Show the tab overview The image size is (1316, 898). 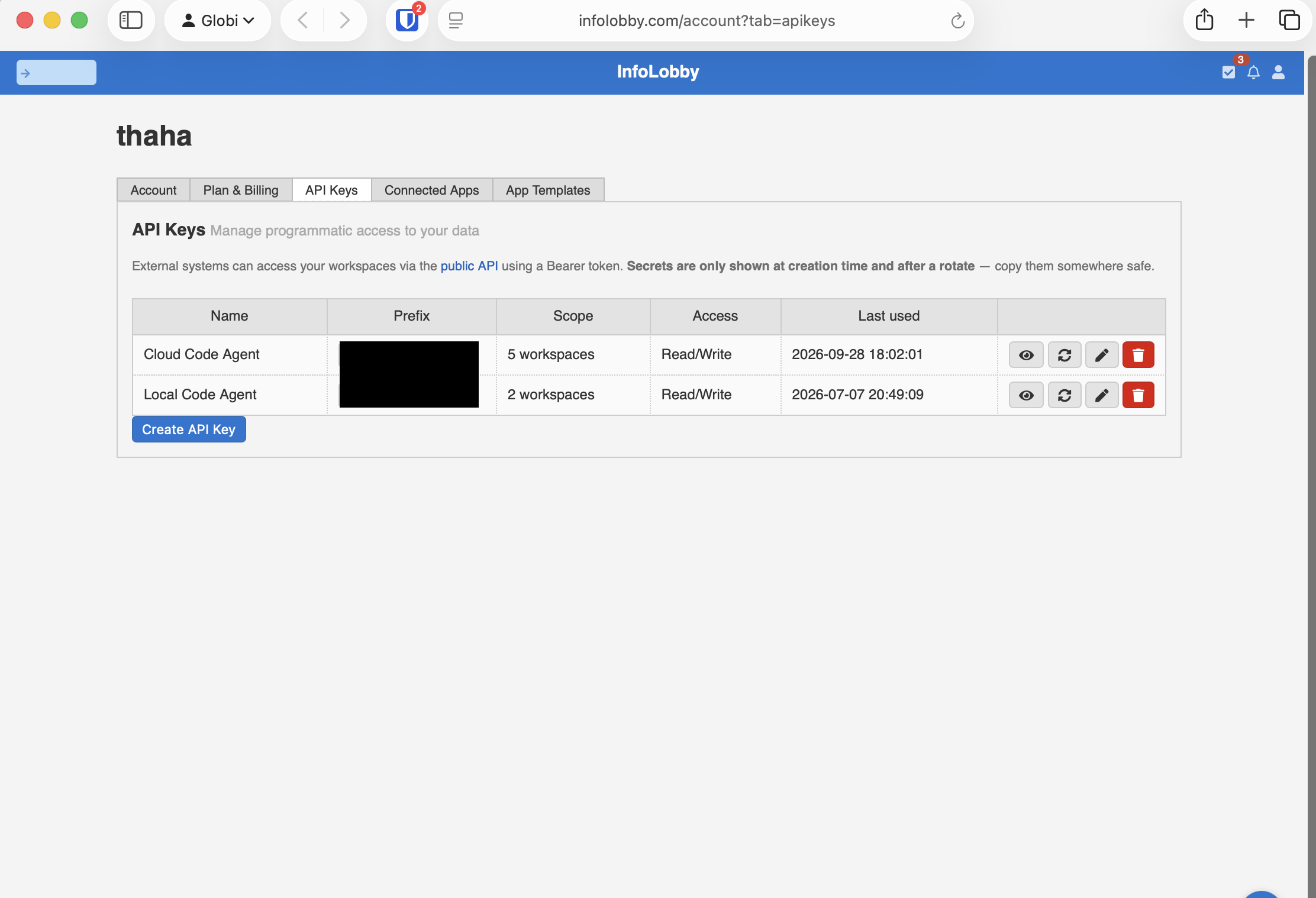point(1289,20)
